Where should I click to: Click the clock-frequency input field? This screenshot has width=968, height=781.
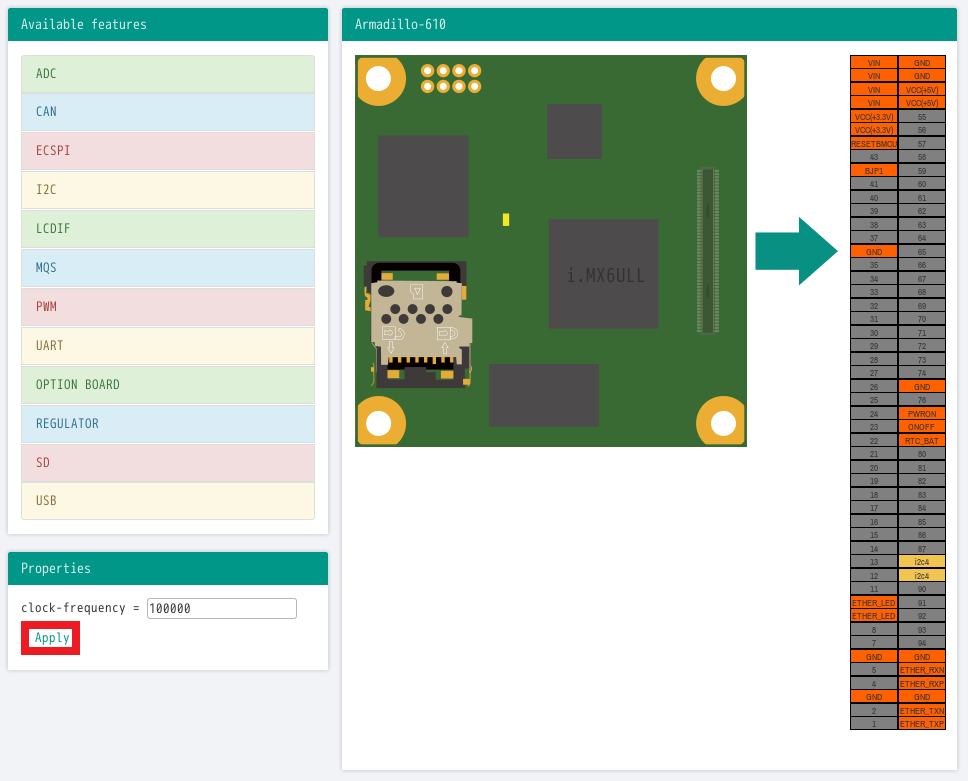(x=221, y=608)
